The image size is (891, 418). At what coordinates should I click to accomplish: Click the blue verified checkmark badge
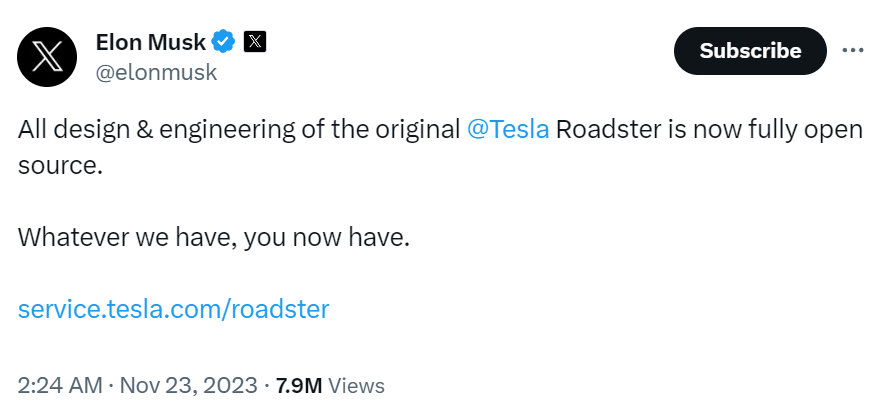coord(223,42)
